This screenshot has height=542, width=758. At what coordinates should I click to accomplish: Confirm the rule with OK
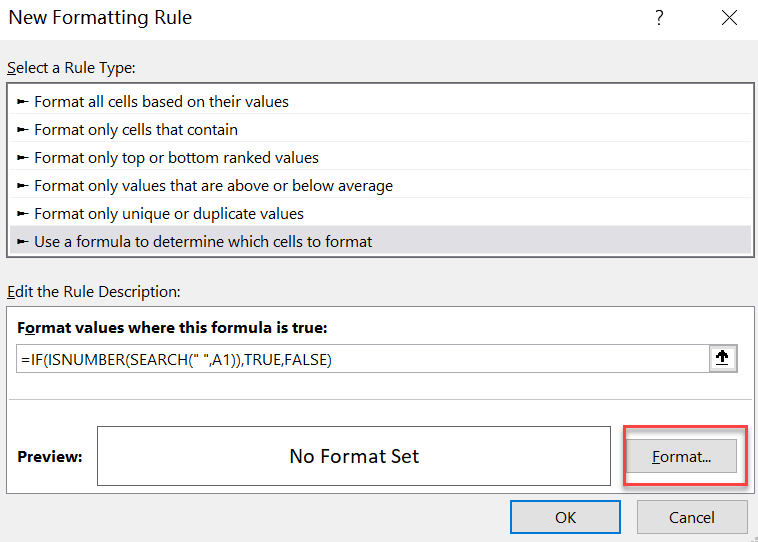tap(565, 517)
